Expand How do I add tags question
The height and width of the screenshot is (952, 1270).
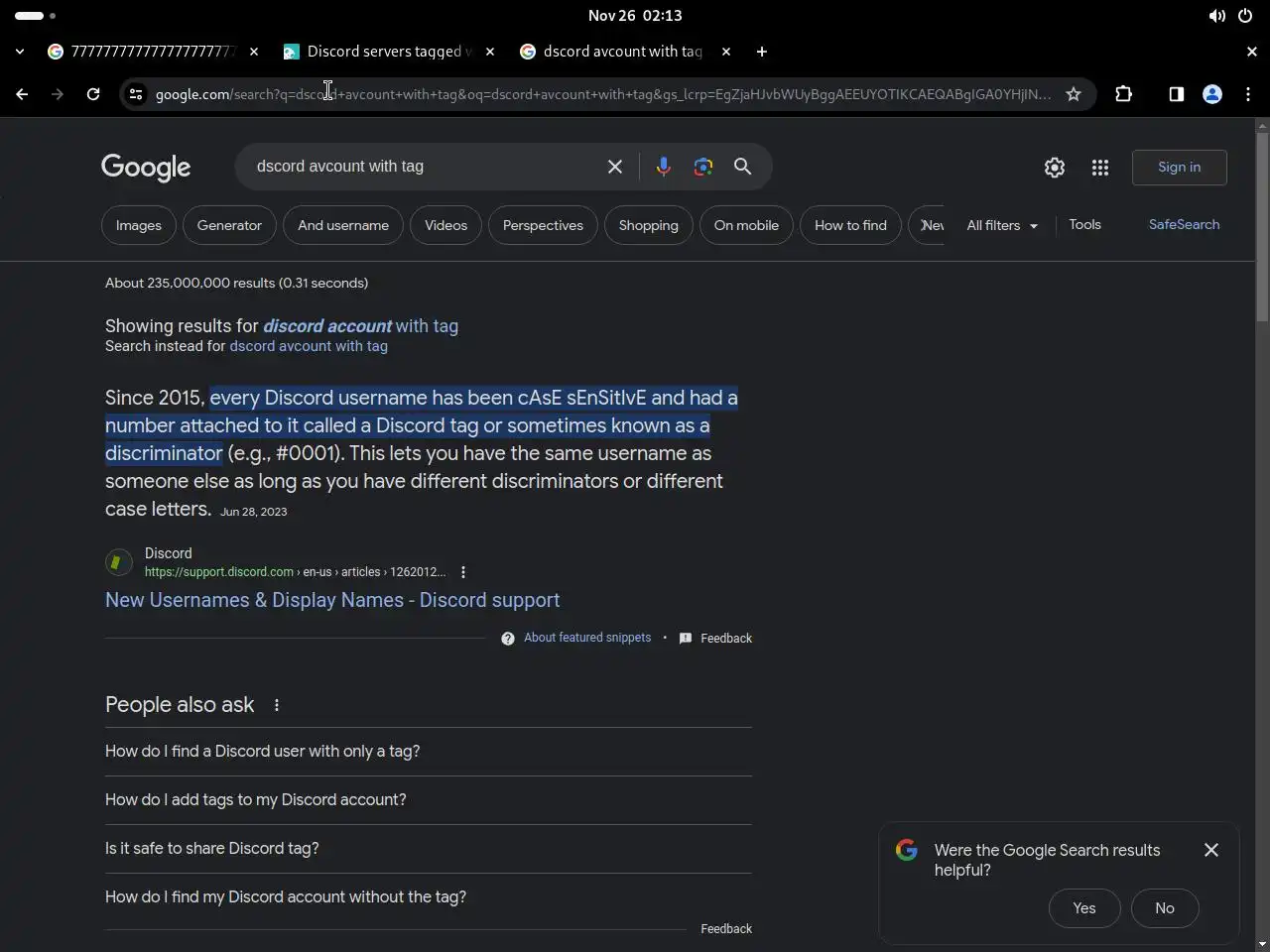(x=429, y=800)
